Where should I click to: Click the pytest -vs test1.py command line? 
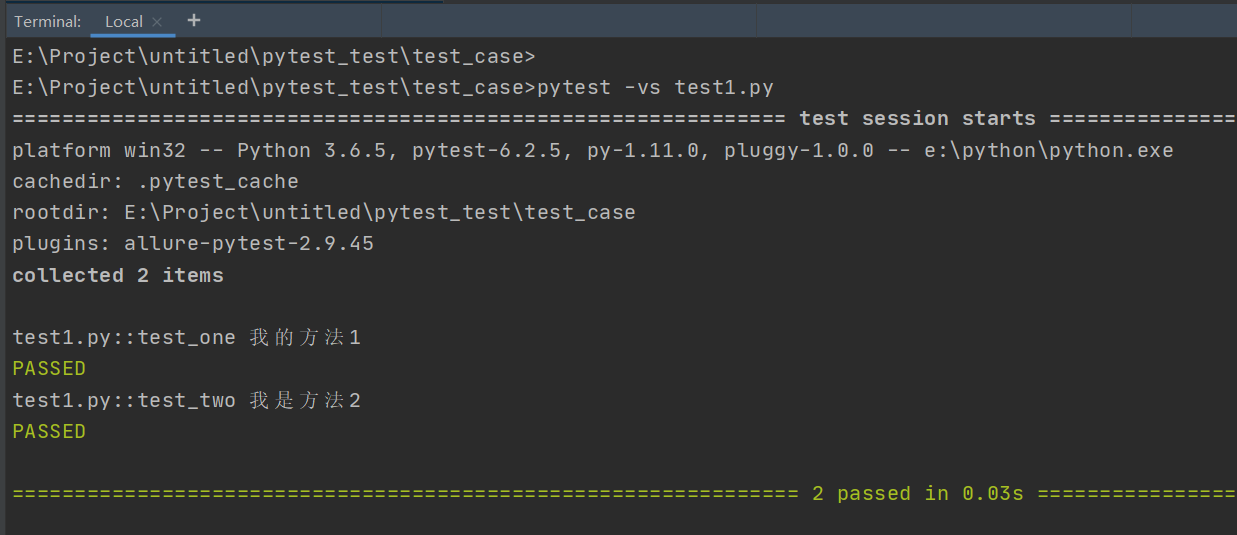coord(655,87)
